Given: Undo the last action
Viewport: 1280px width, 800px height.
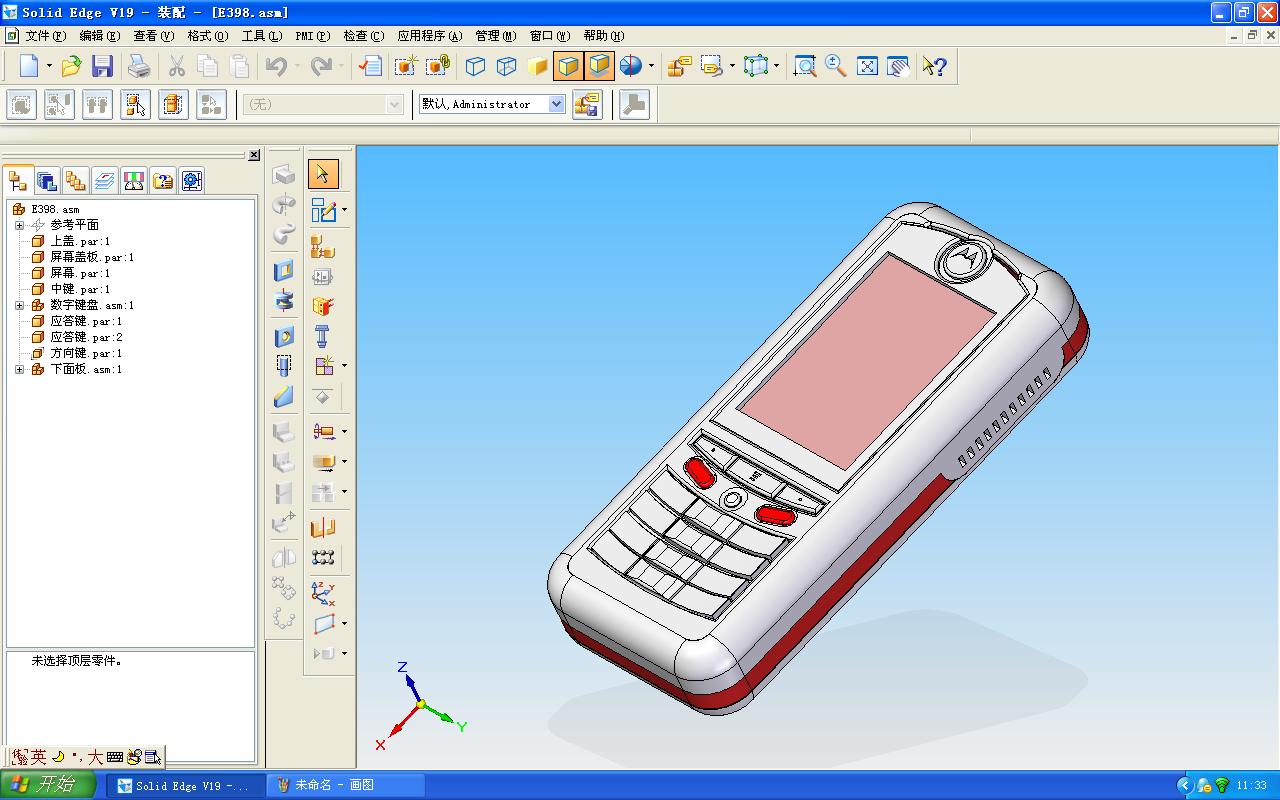Looking at the screenshot, I should click(x=277, y=66).
